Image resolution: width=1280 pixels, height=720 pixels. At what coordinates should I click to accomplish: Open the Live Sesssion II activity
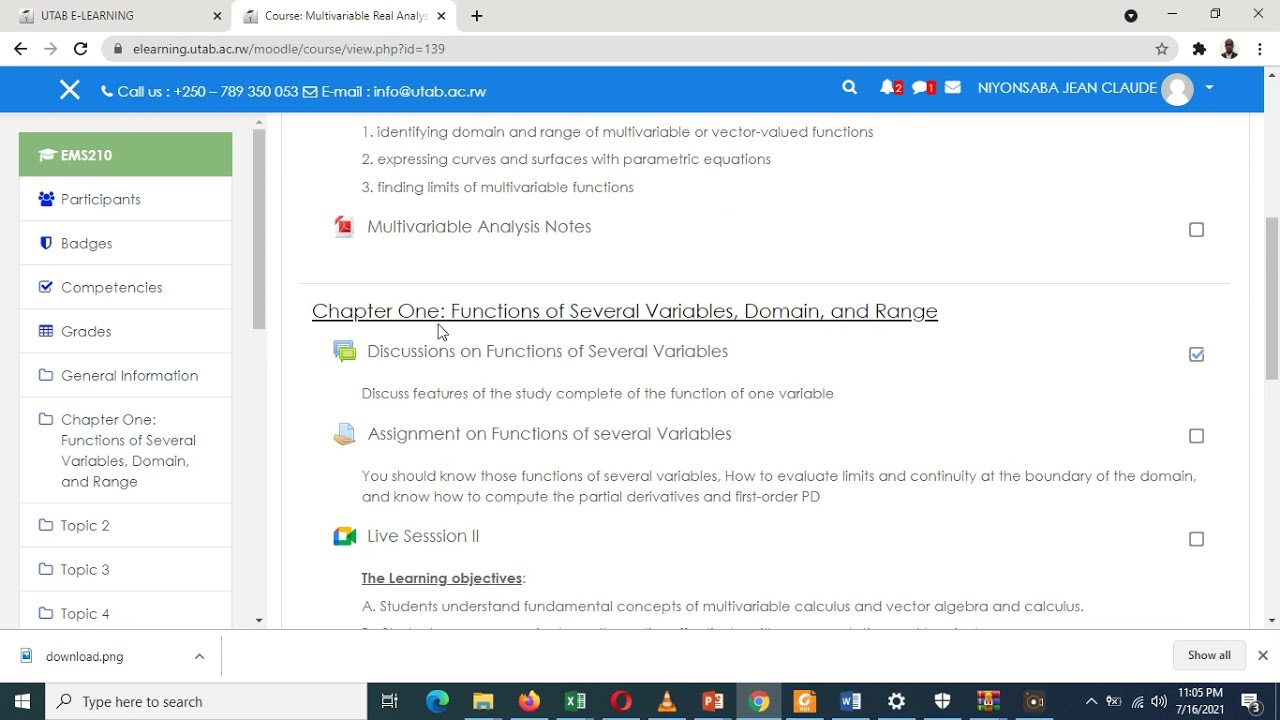pyautogui.click(x=423, y=536)
